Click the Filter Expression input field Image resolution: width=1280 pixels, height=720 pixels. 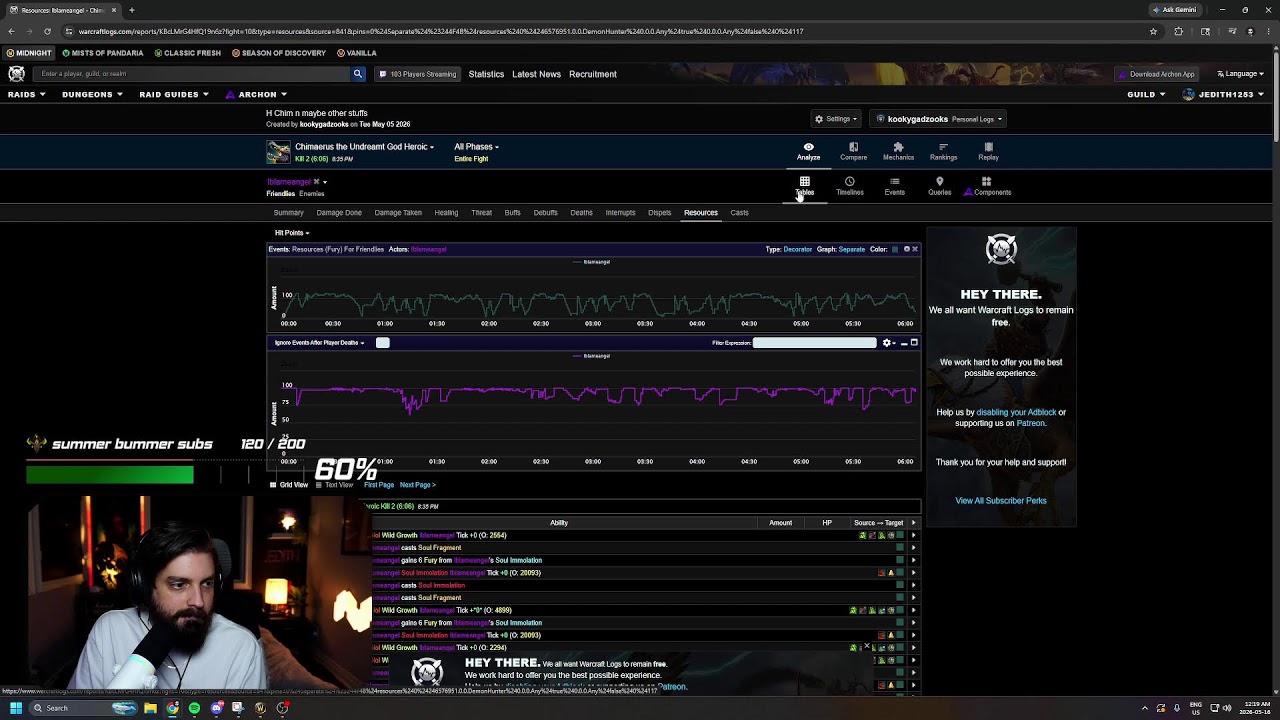[x=814, y=343]
